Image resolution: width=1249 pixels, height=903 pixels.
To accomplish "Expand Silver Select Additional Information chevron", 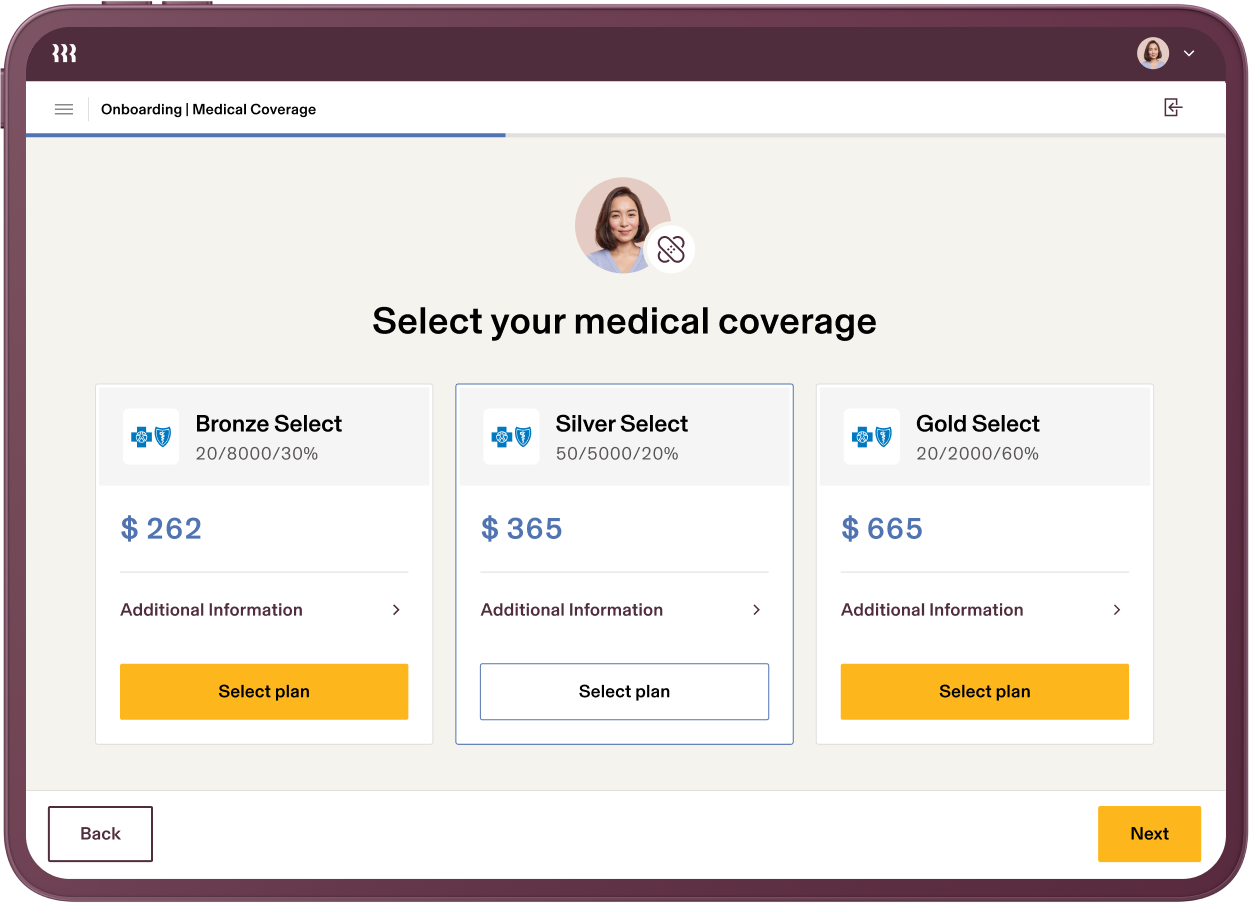I will tap(756, 610).
